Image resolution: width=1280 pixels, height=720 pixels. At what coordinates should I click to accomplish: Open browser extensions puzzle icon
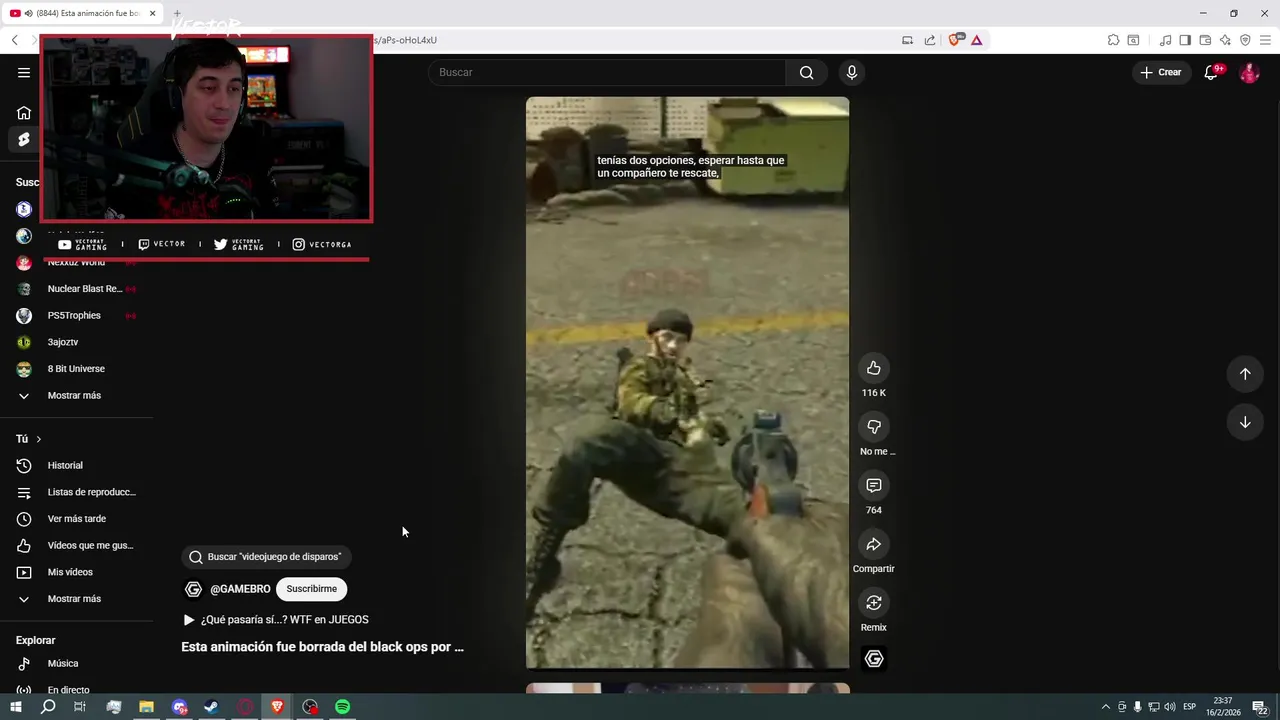click(x=1113, y=40)
